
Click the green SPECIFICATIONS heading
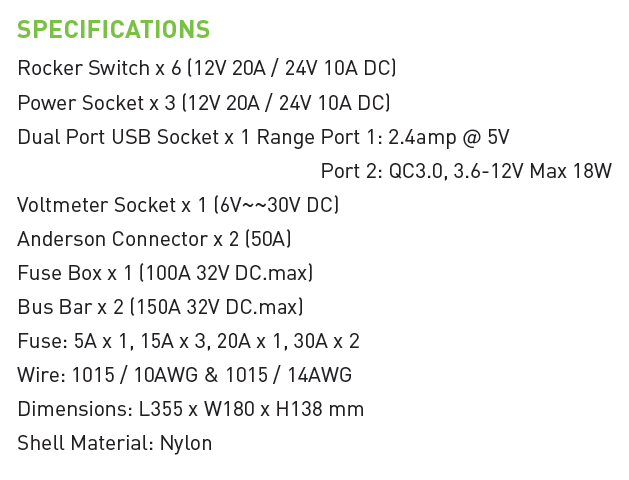[x=114, y=29]
